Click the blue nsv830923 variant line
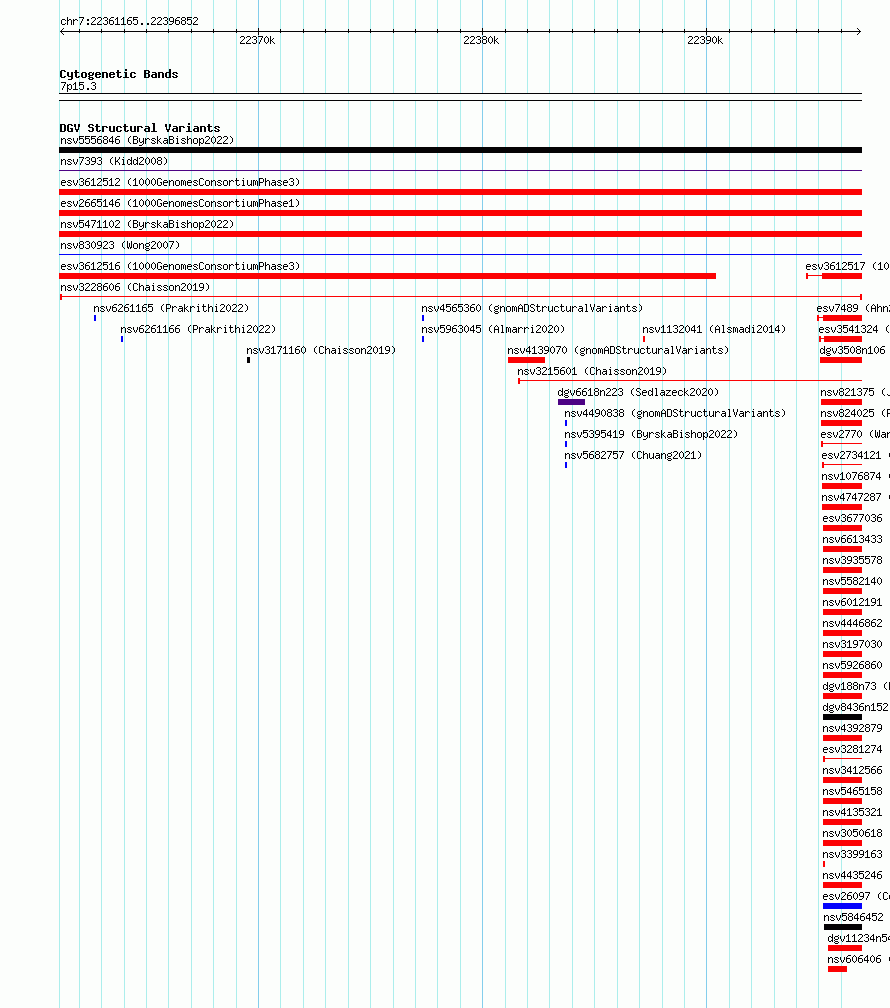 (x=460, y=255)
